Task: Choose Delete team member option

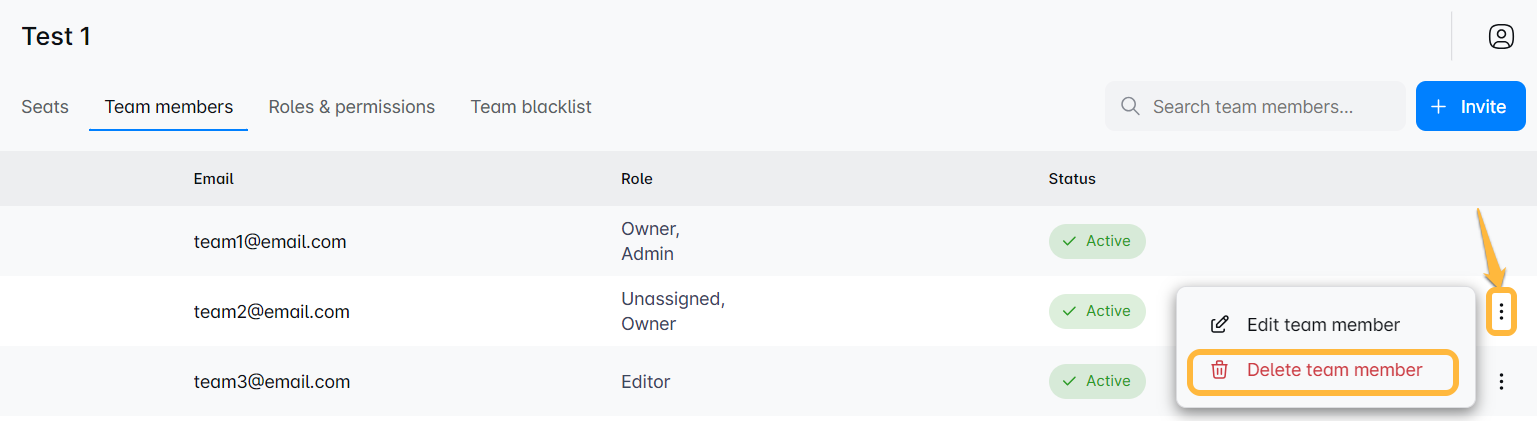Action: click(1333, 370)
